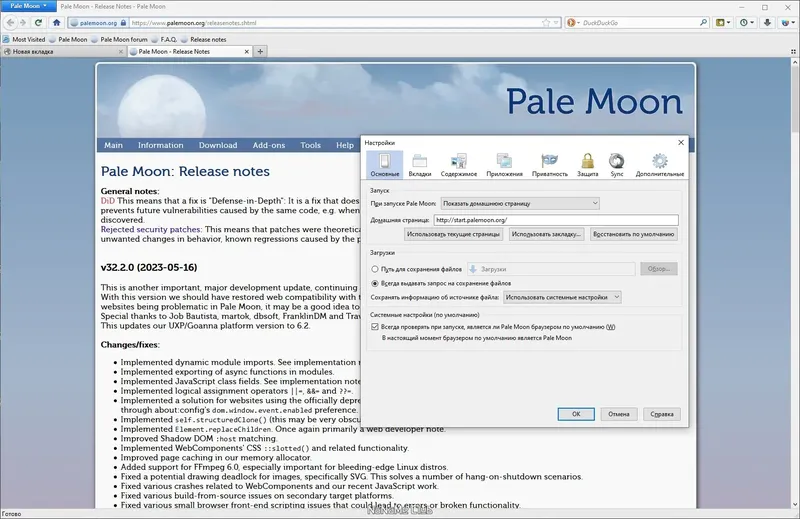Click the Pale Moon: Release notes heading
The image size is (800, 519).
coord(185,171)
